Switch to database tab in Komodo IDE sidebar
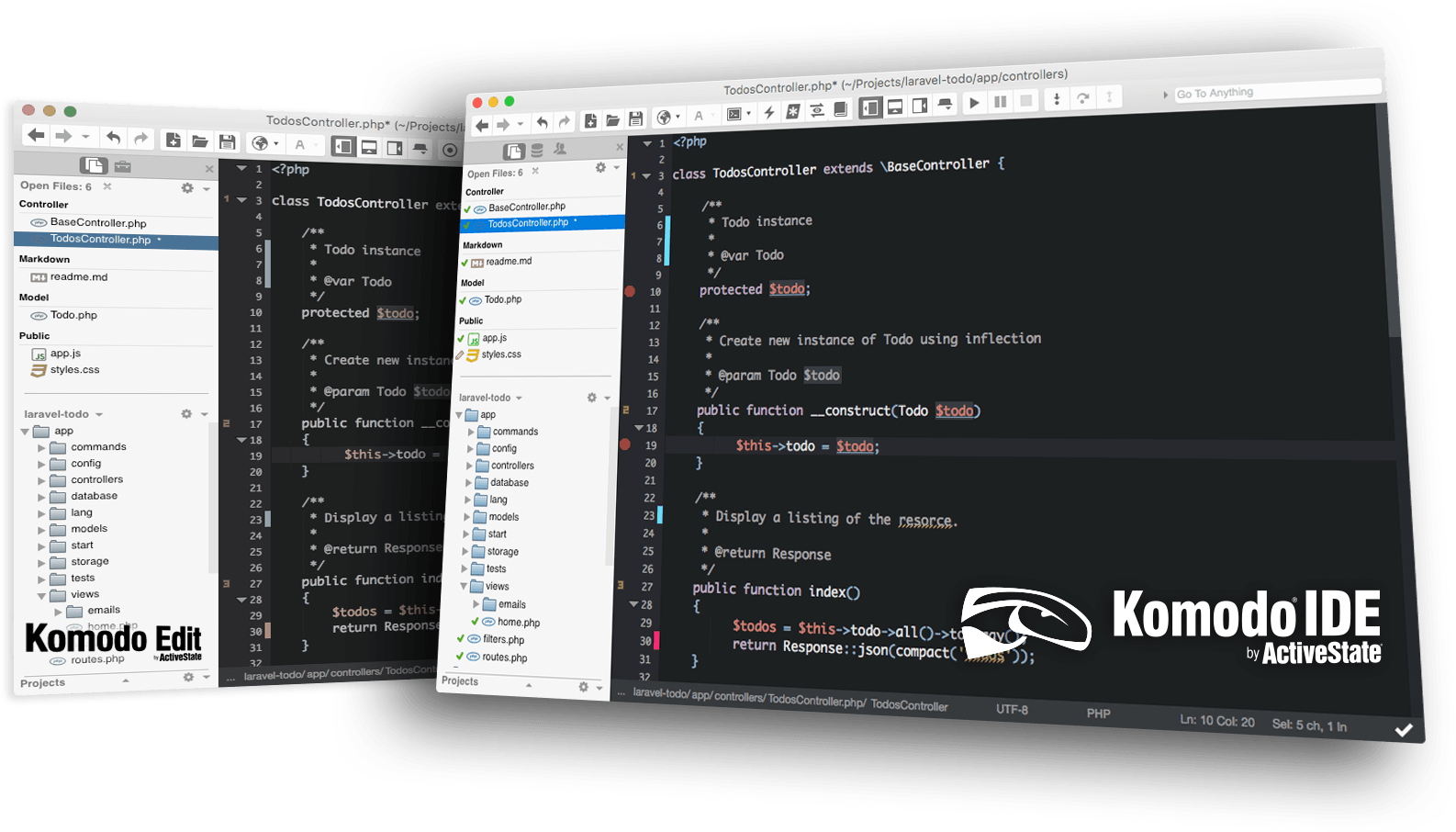 coord(537,150)
